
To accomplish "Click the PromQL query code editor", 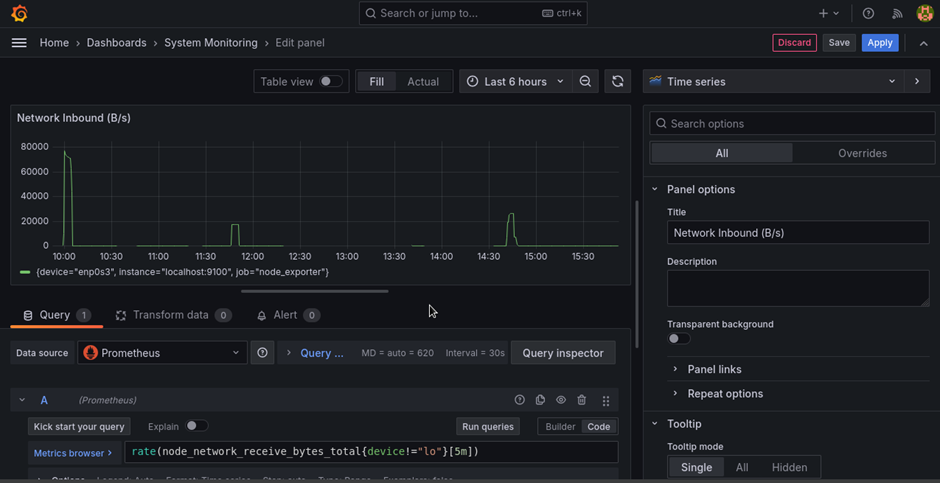I will tap(371, 452).
